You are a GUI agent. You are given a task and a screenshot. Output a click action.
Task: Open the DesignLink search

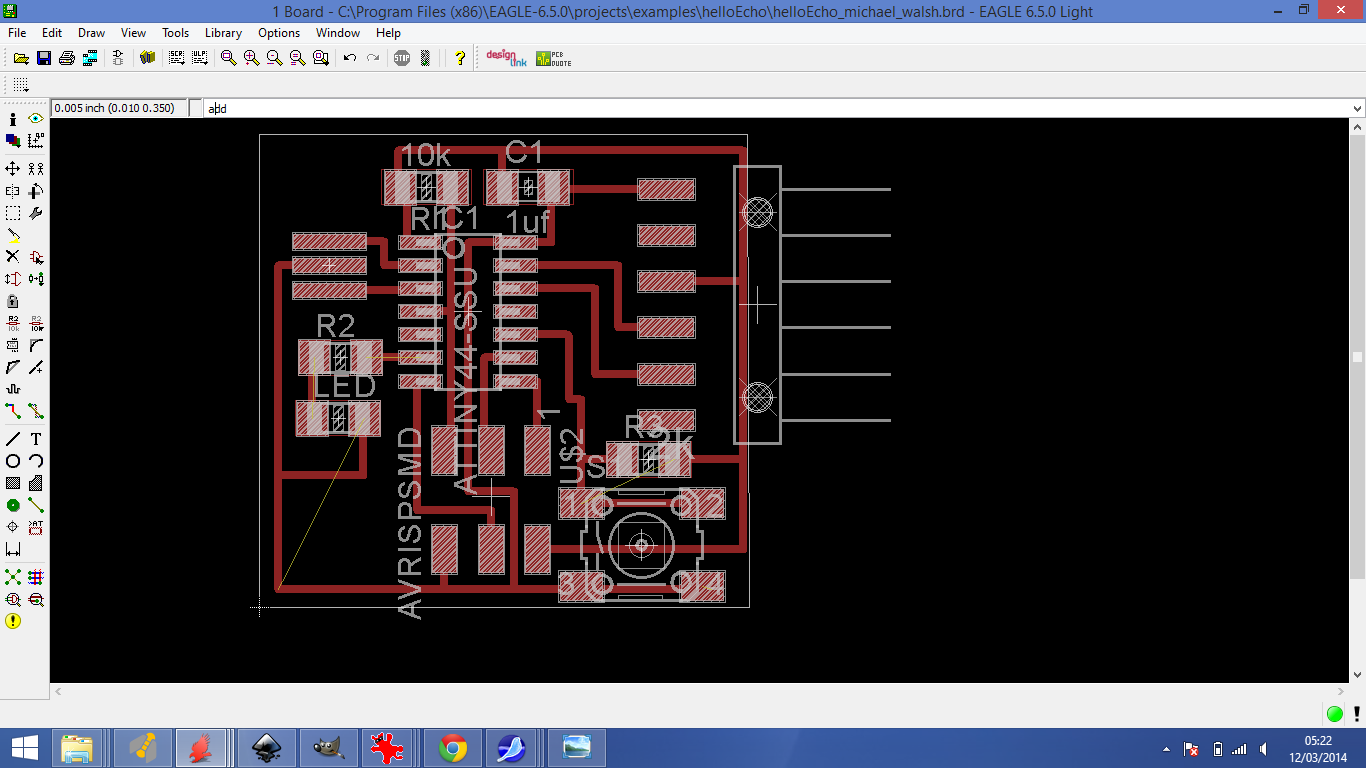507,58
